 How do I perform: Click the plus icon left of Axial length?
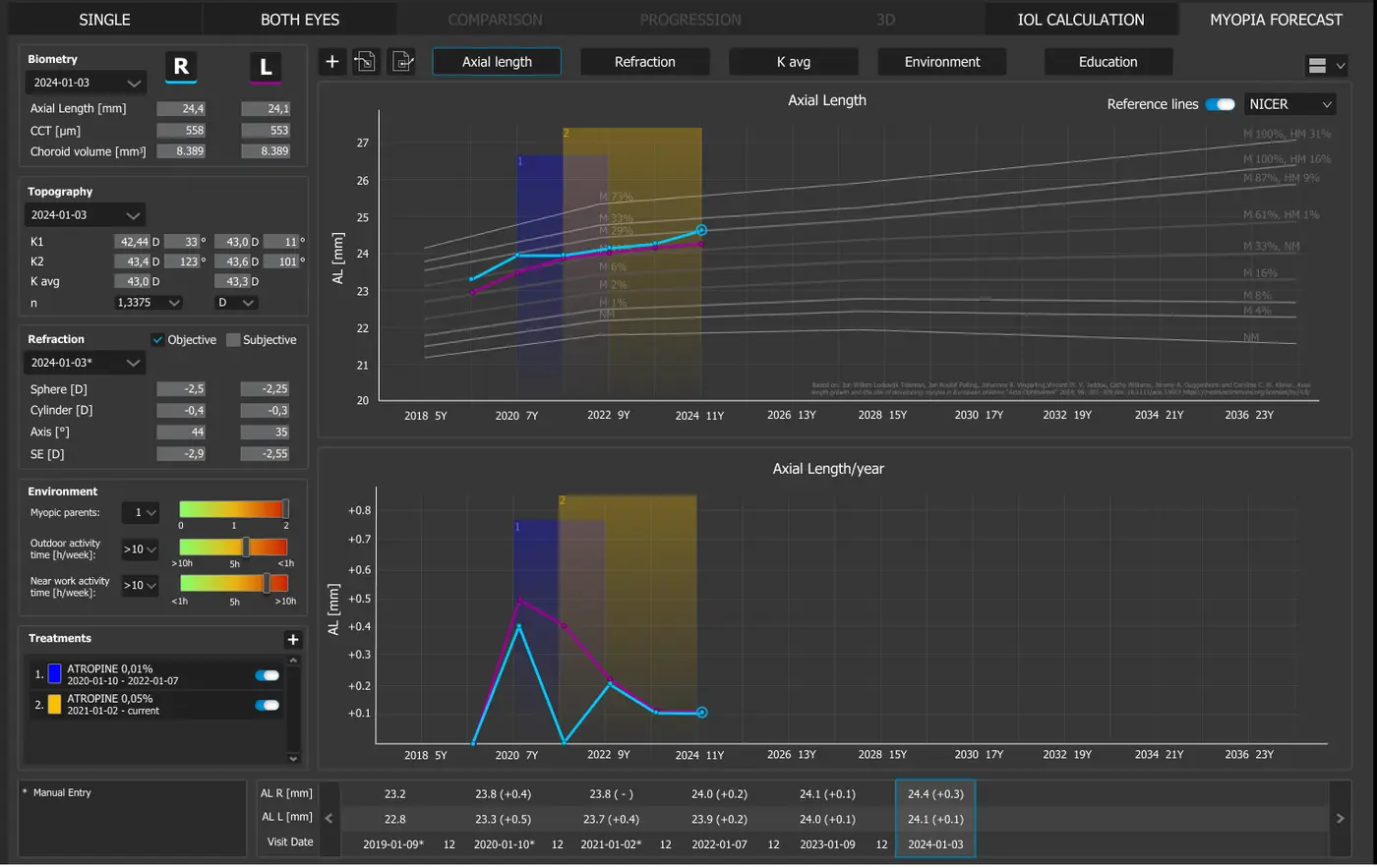(332, 62)
